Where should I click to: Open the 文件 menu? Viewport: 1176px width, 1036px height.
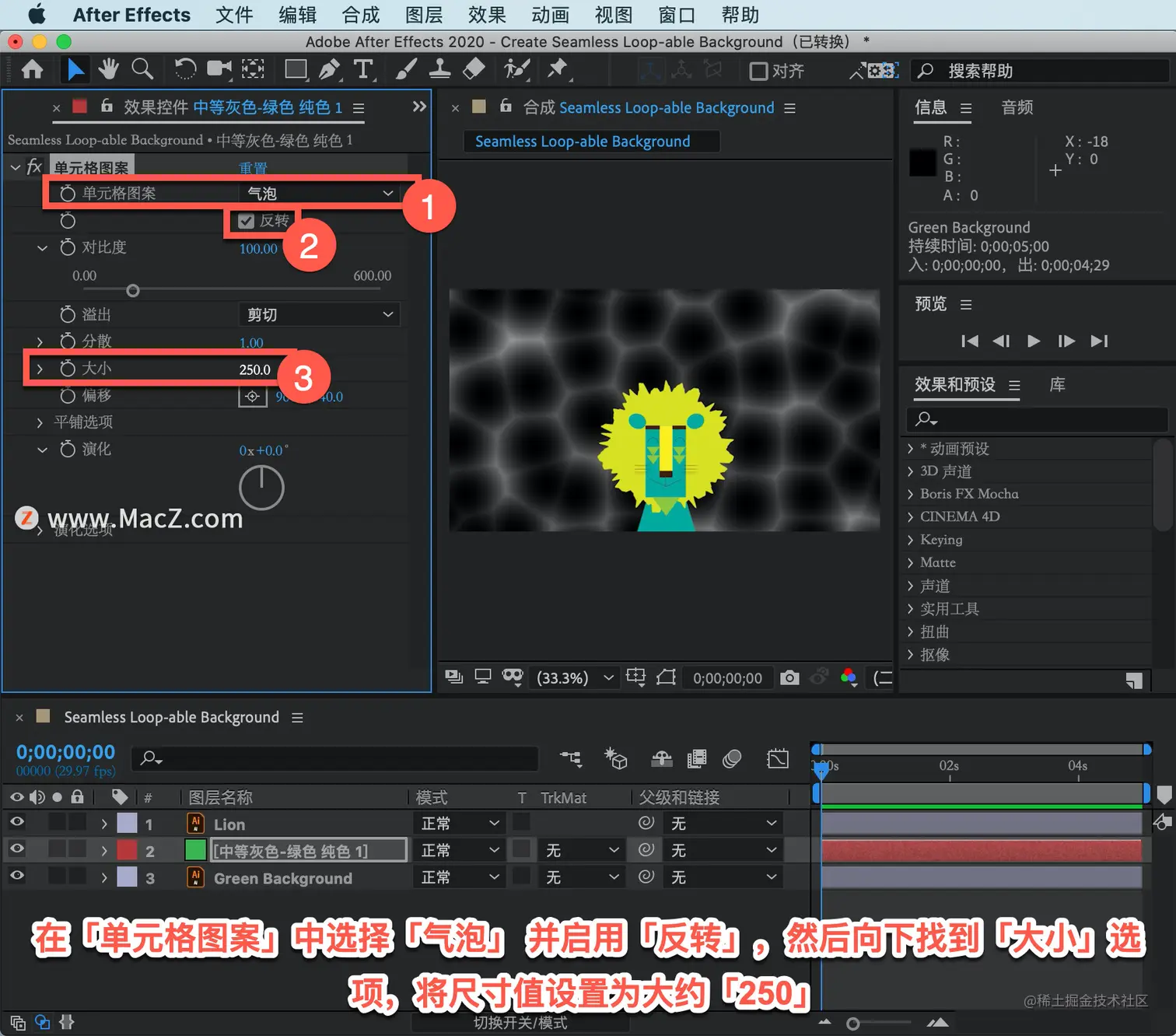click(x=234, y=15)
